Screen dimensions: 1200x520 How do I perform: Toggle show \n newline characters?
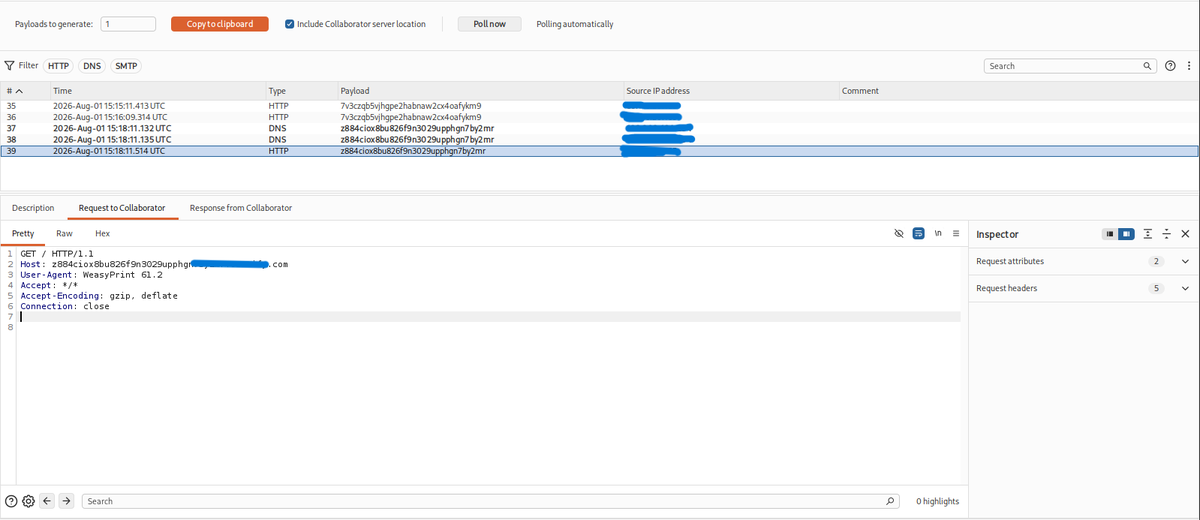[938, 234]
